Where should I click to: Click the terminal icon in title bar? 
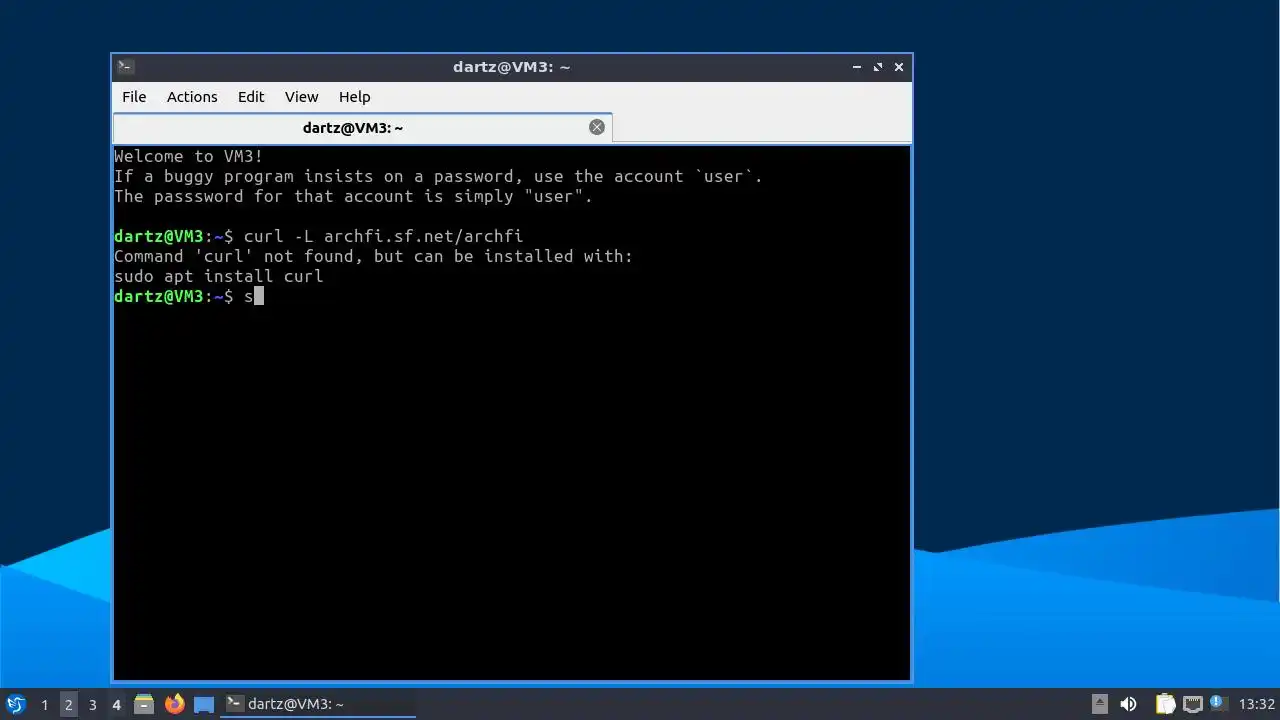point(125,67)
